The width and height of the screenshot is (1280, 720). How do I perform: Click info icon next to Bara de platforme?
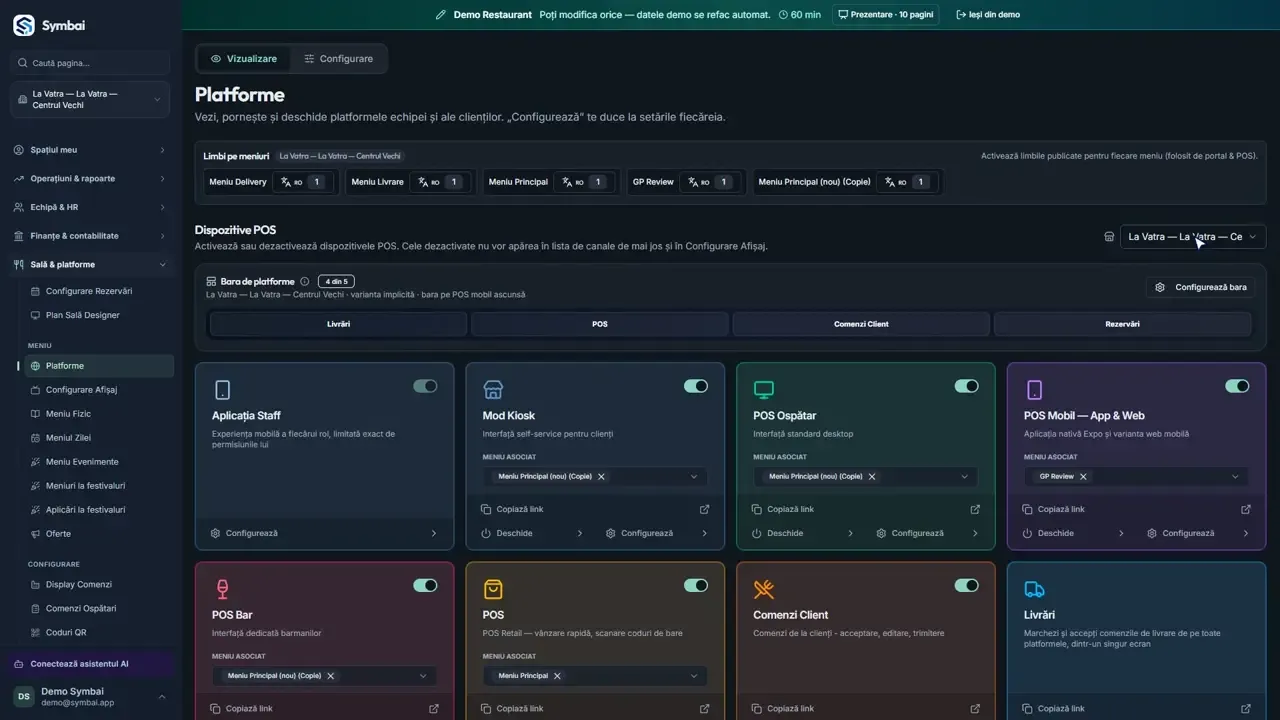point(304,282)
